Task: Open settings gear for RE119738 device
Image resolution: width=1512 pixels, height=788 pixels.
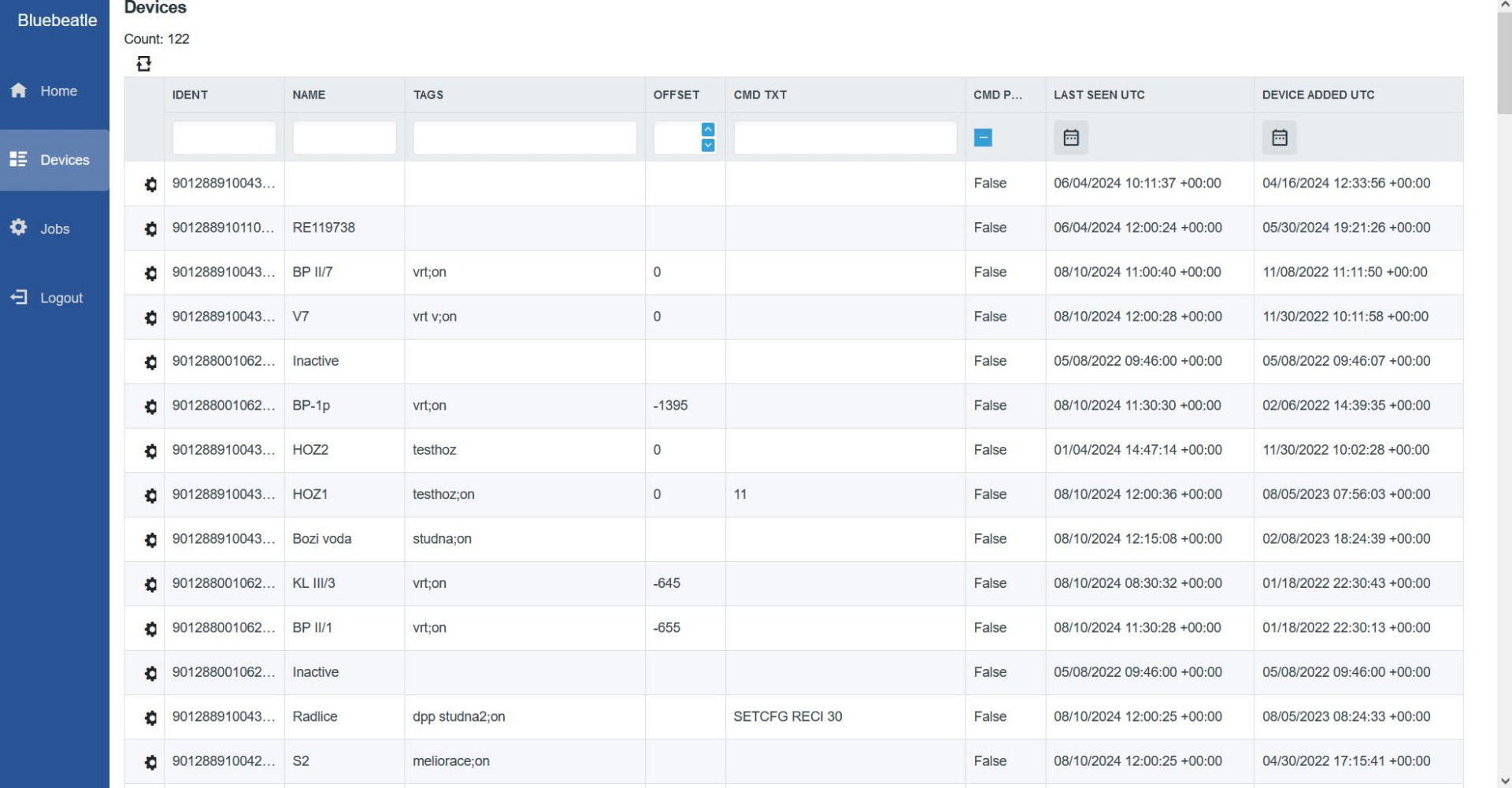Action: 150,229
